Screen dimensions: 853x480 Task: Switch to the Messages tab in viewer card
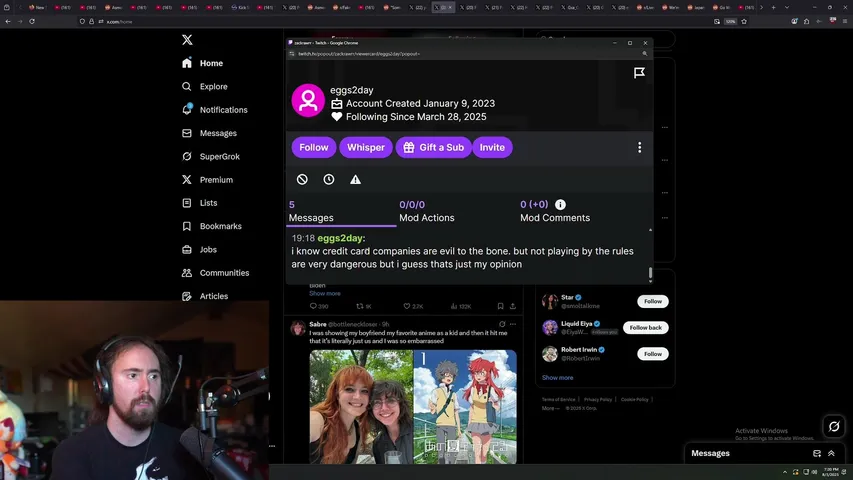(x=342, y=212)
